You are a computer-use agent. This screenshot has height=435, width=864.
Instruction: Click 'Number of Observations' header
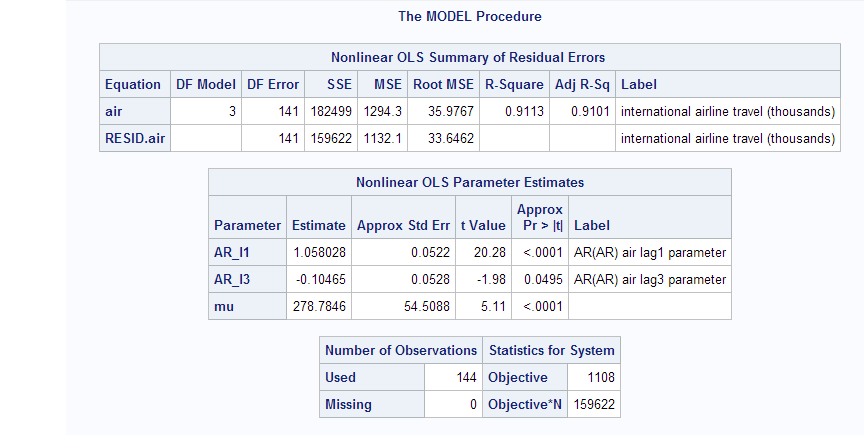click(401, 351)
